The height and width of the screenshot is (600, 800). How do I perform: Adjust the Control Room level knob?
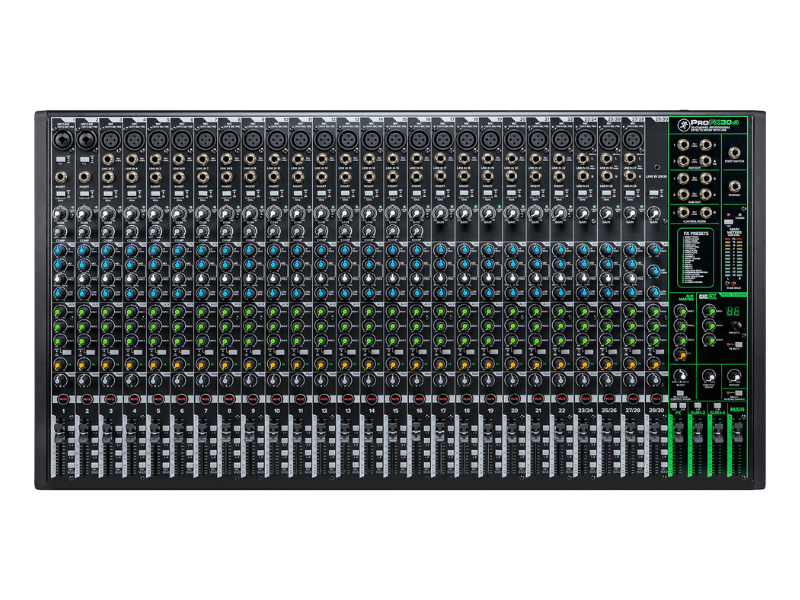708,376
